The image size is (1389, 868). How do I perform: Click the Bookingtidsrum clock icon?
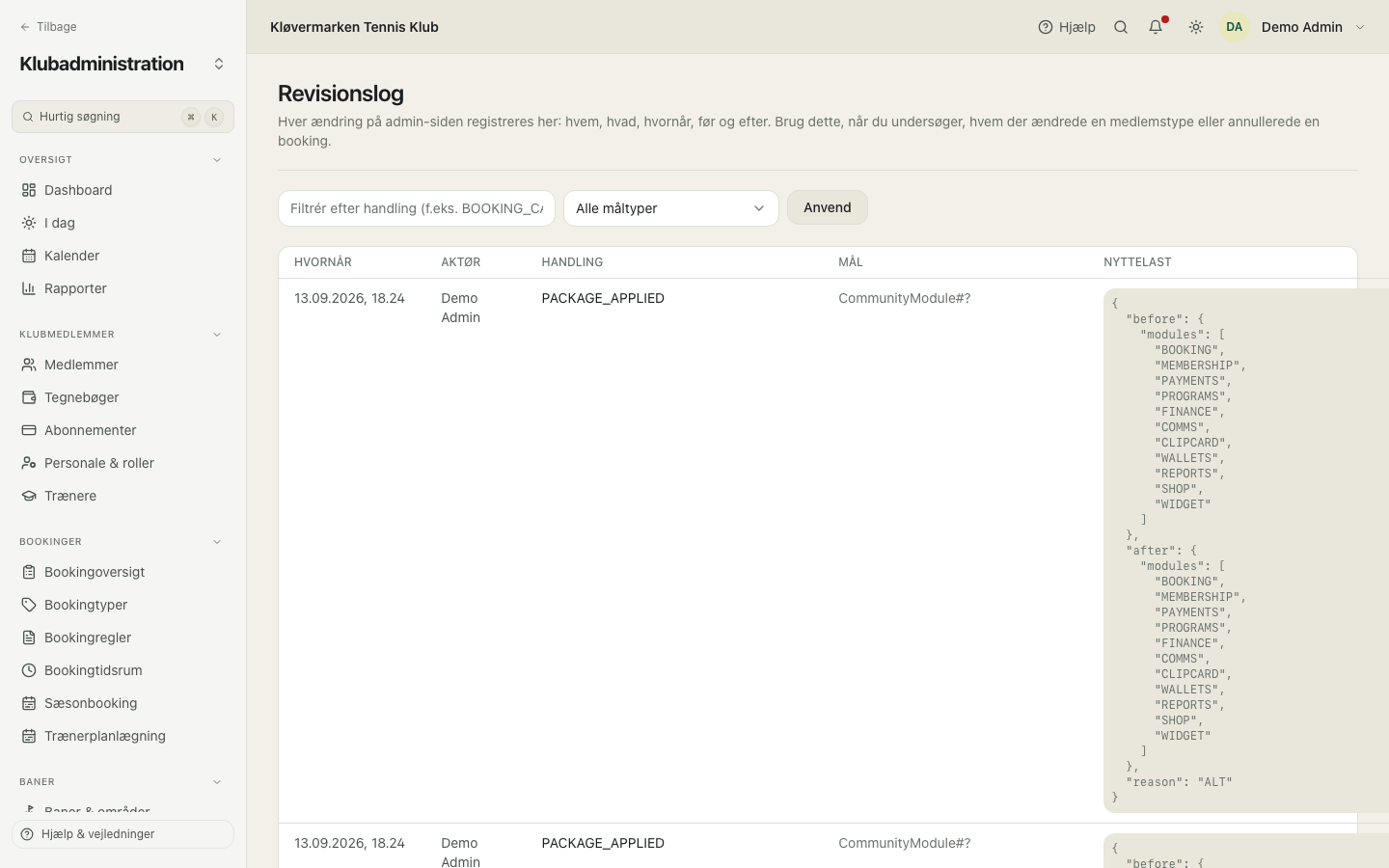point(29,670)
